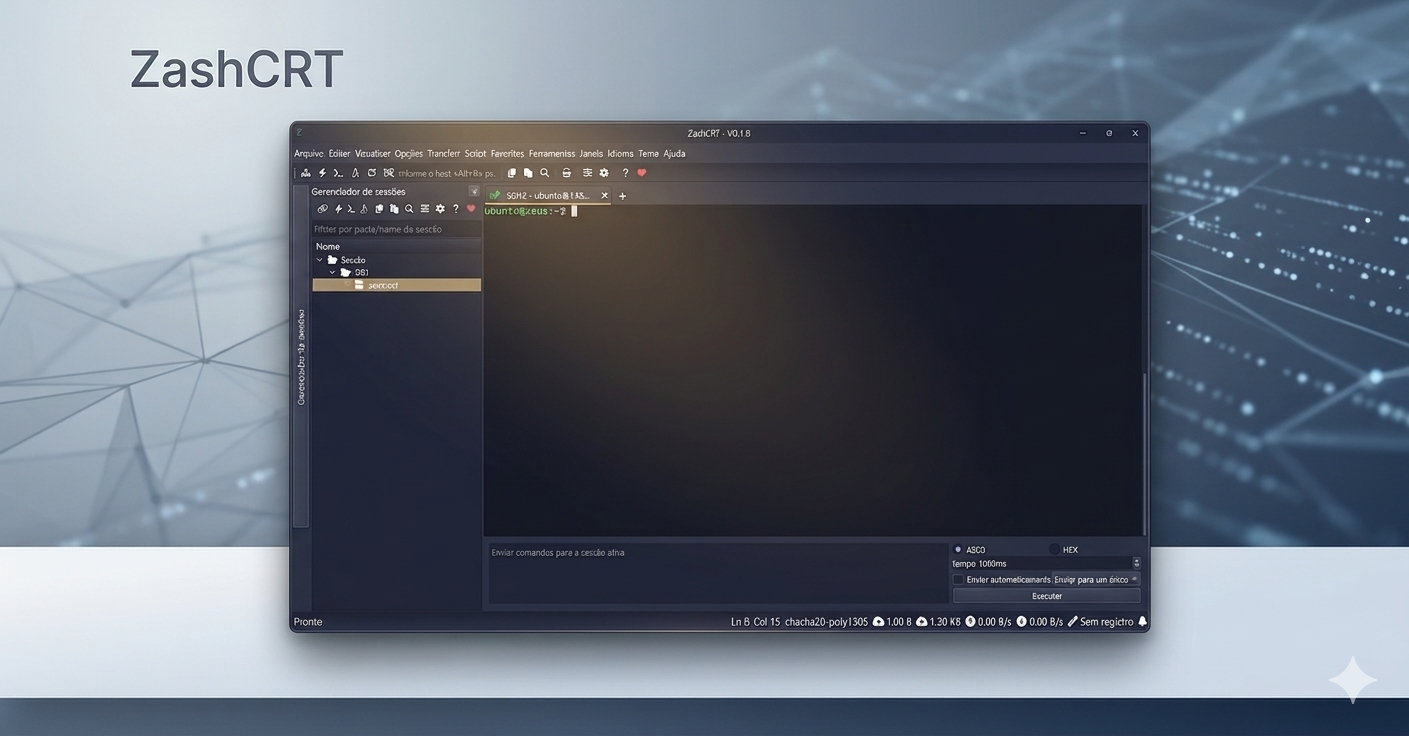Toggle the pin button on the Gerenciador de sessões panel
Screen dimensions: 1409x736
[474, 191]
